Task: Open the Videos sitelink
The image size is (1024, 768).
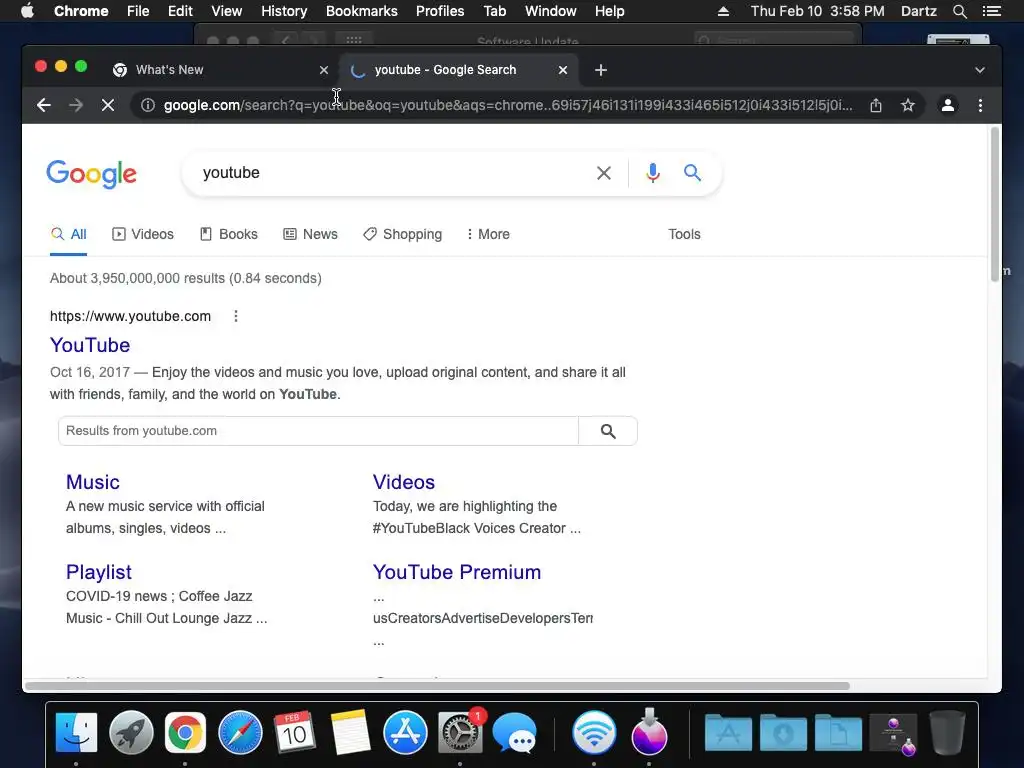Action: pyautogui.click(x=404, y=482)
